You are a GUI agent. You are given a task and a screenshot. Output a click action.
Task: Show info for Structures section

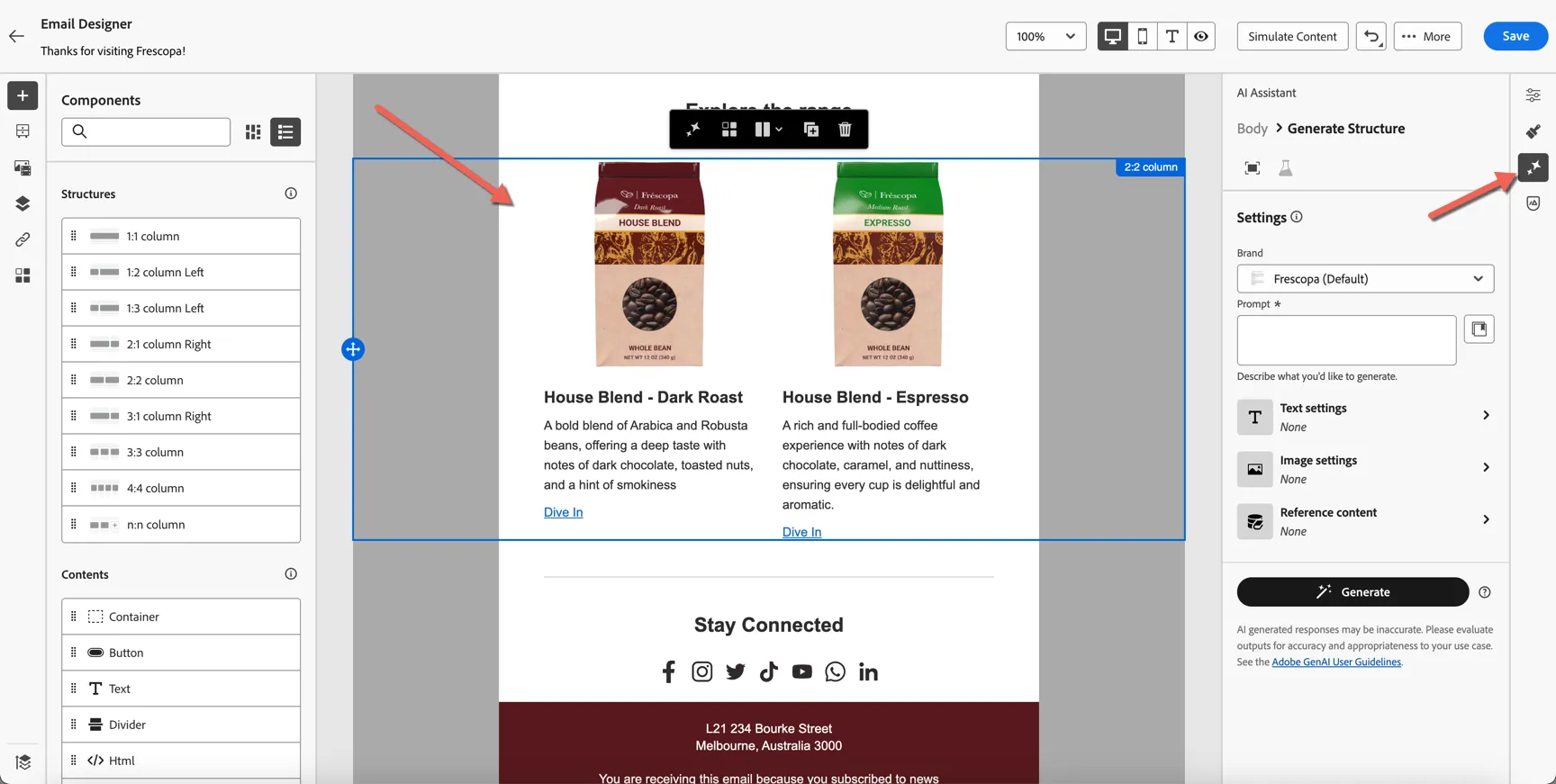tap(291, 194)
